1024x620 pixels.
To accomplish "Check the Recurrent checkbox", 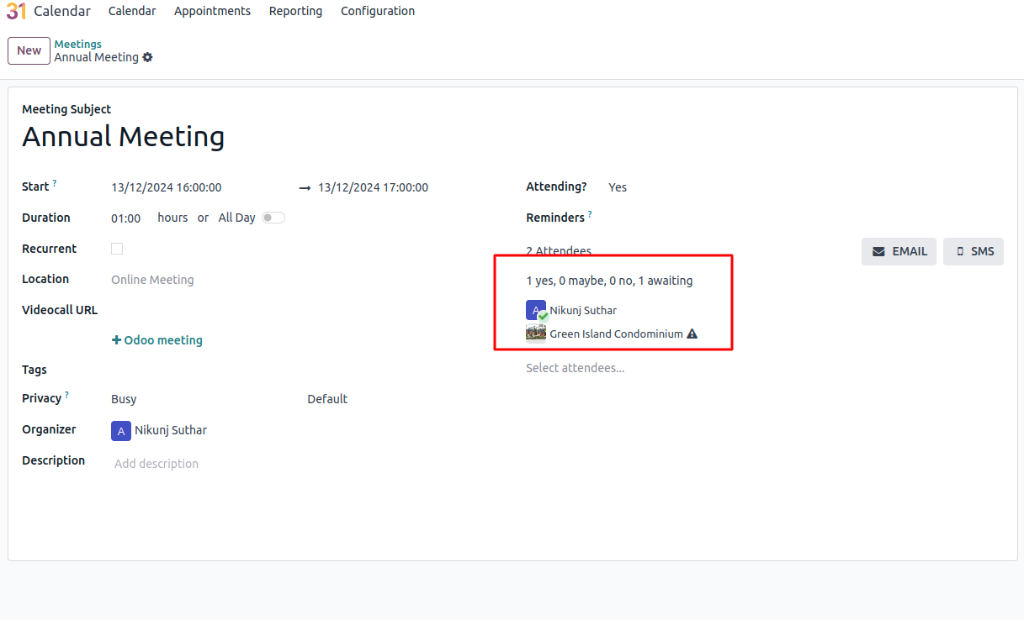I will (117, 249).
